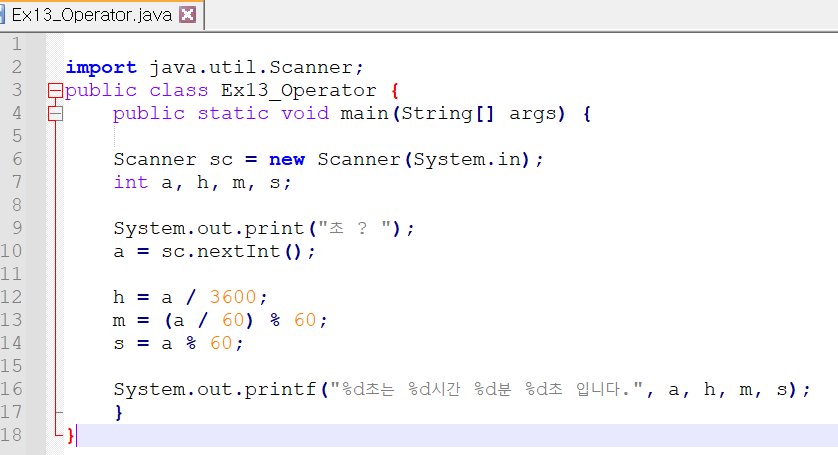
Task: Click 'void' keyword on line 4
Action: [x=305, y=113]
